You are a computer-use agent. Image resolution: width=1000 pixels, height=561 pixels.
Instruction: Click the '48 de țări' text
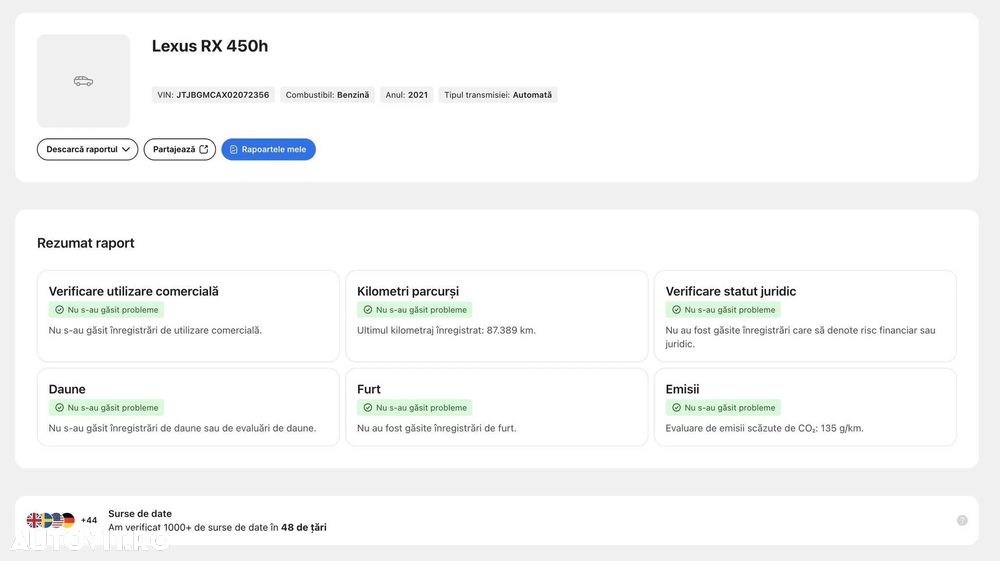click(x=304, y=527)
